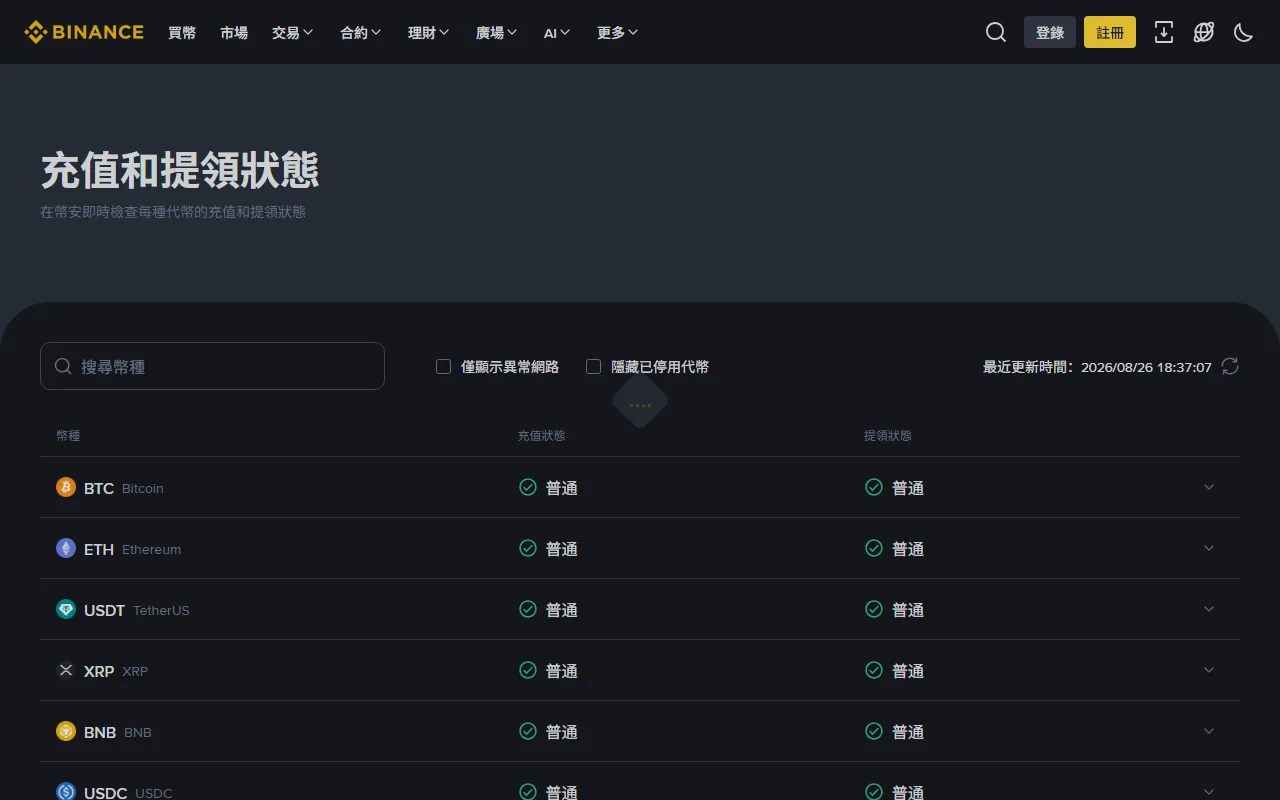Image resolution: width=1280 pixels, height=800 pixels.
Task: Click XRP deposit status check icon
Action: click(528, 670)
